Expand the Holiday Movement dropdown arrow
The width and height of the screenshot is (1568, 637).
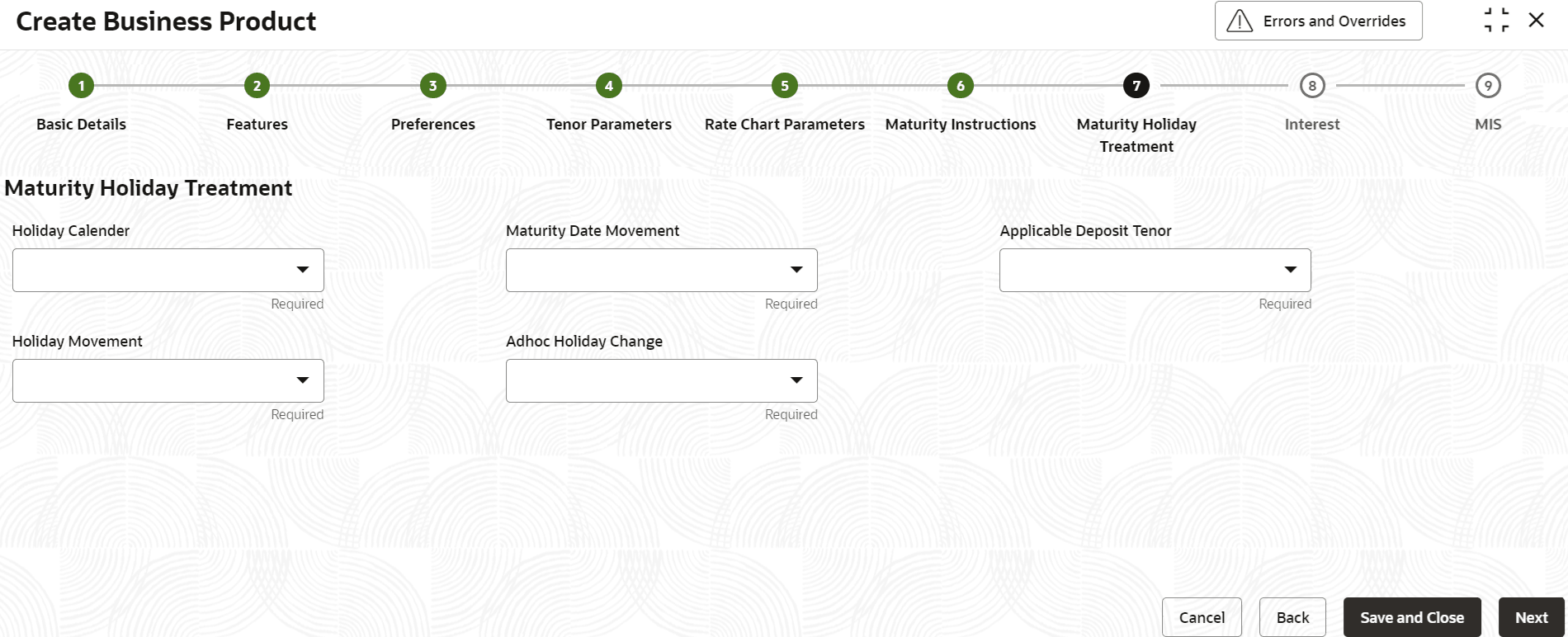pyautogui.click(x=303, y=380)
